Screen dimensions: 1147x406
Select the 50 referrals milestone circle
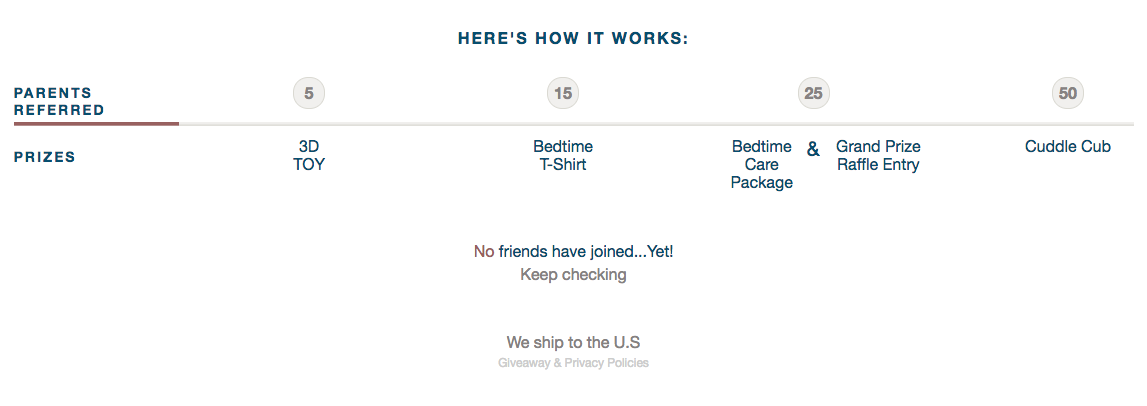tap(1068, 94)
